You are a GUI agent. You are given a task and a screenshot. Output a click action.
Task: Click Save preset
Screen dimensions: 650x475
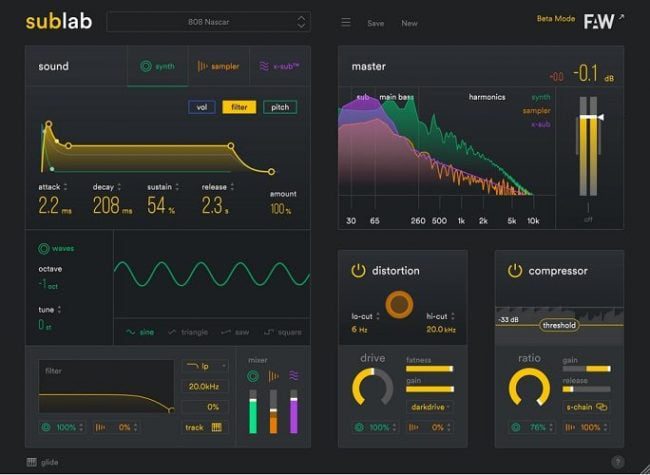pos(375,24)
